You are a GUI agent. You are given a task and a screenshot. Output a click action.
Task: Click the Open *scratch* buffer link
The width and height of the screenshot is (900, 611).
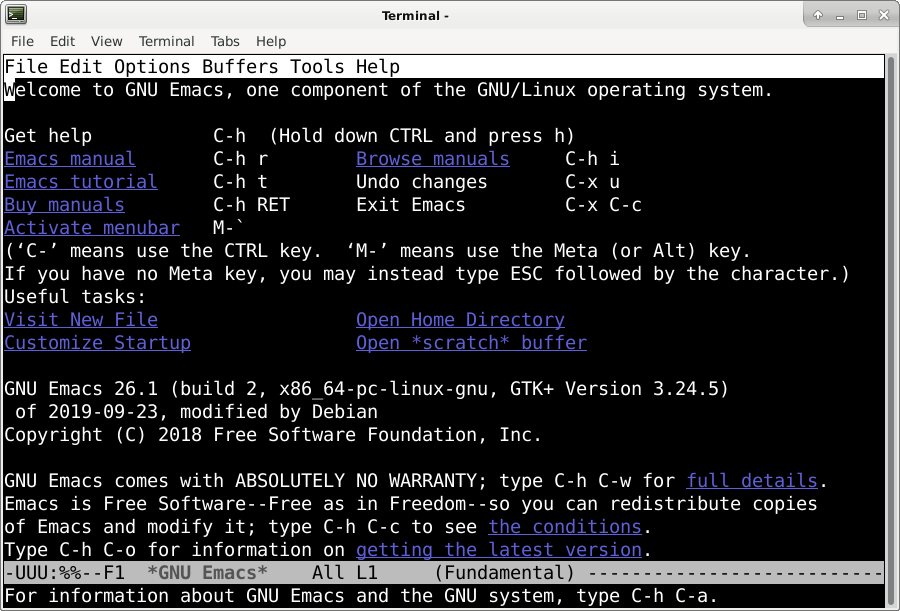pyautogui.click(x=471, y=342)
